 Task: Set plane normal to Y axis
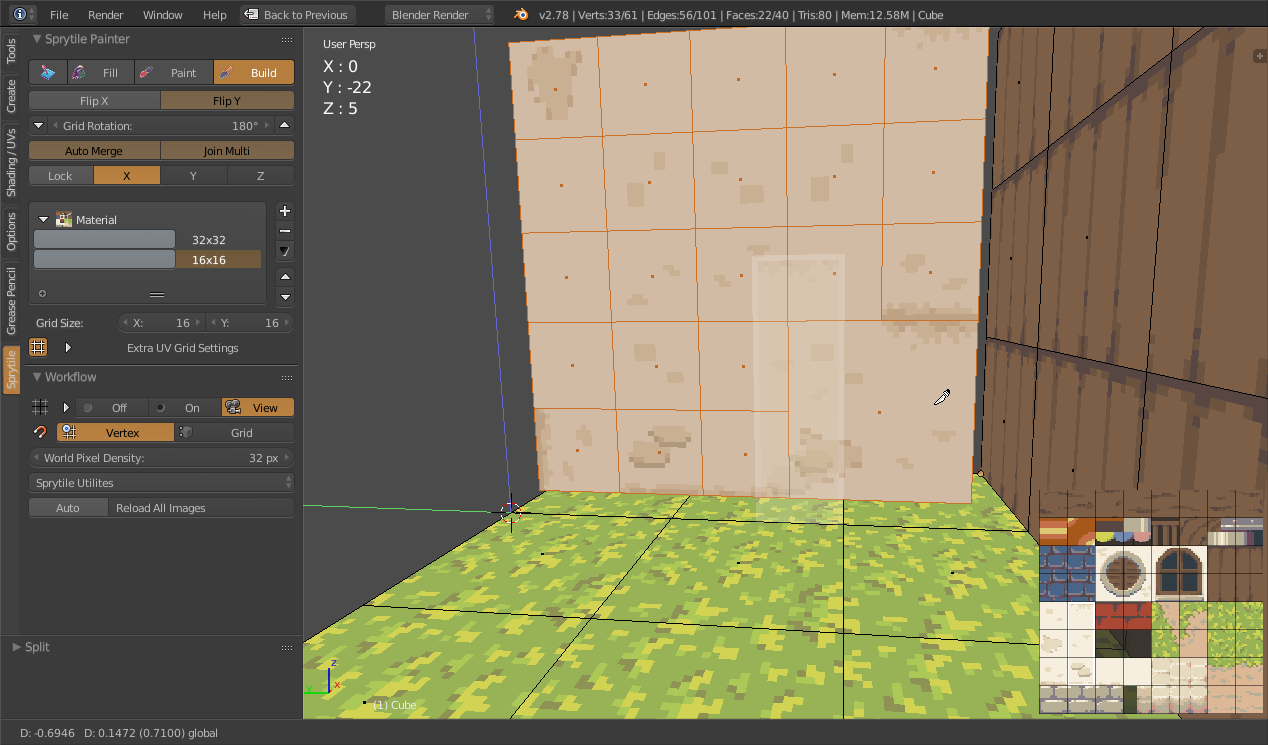coord(193,176)
